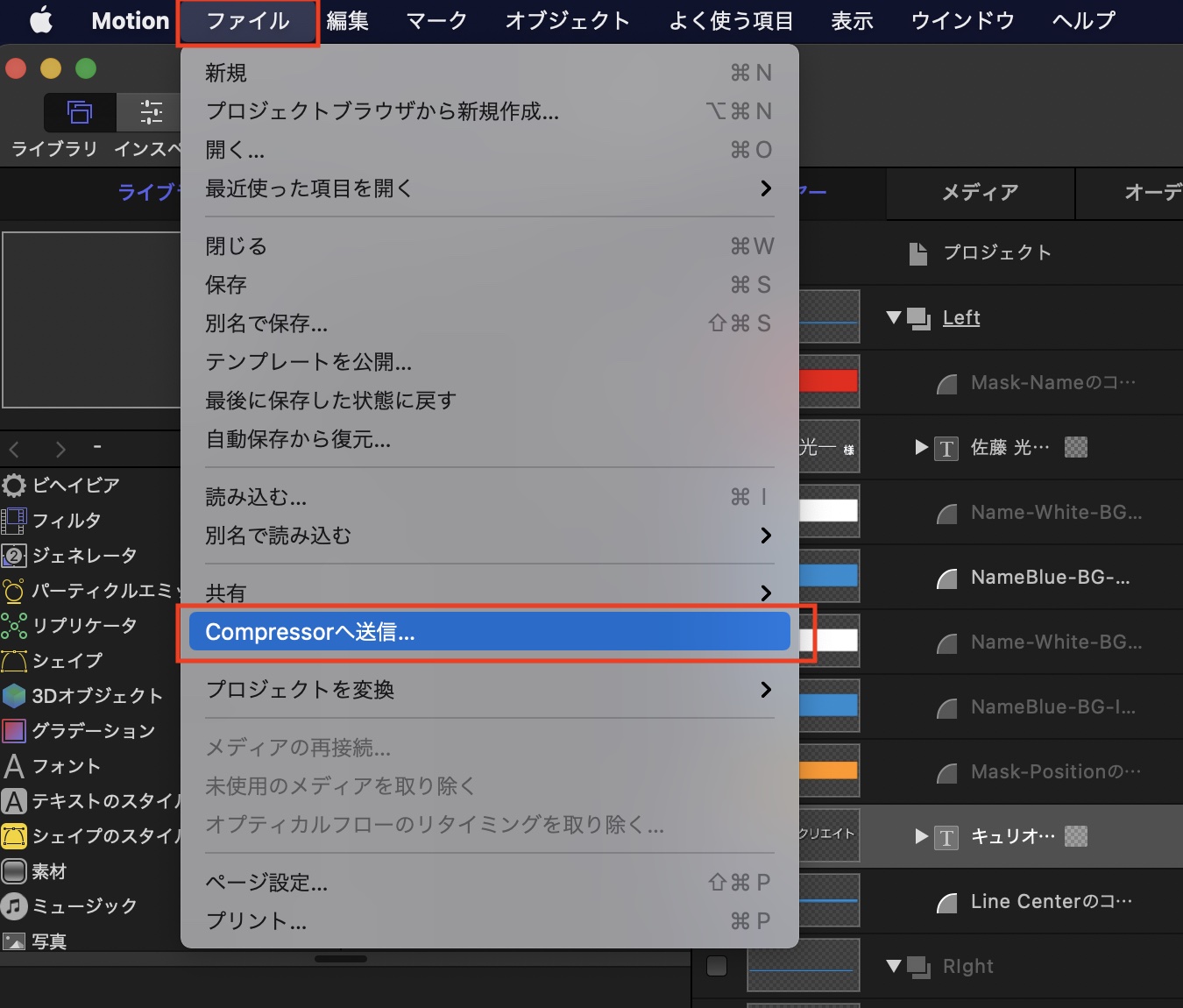Click the text T icon of 佐藤 光
The image size is (1183, 1008).
pyautogui.click(x=946, y=449)
